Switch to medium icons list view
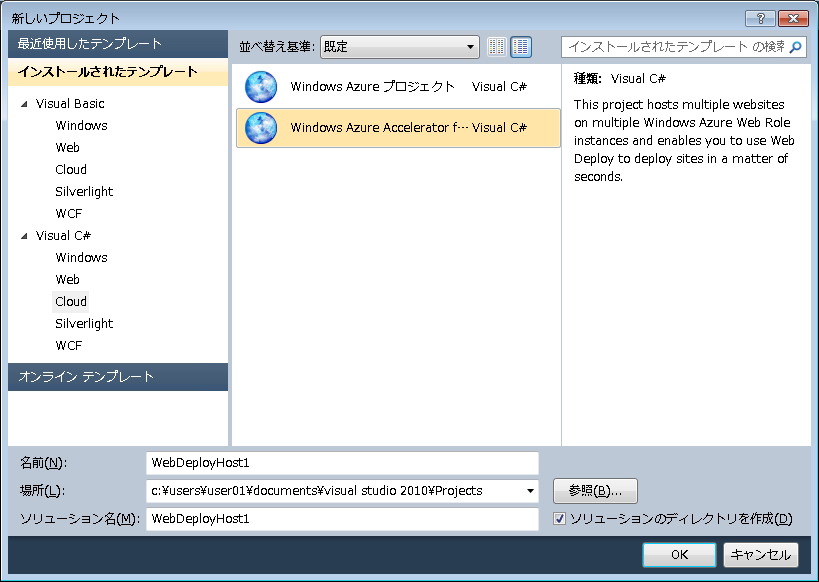 click(x=521, y=47)
